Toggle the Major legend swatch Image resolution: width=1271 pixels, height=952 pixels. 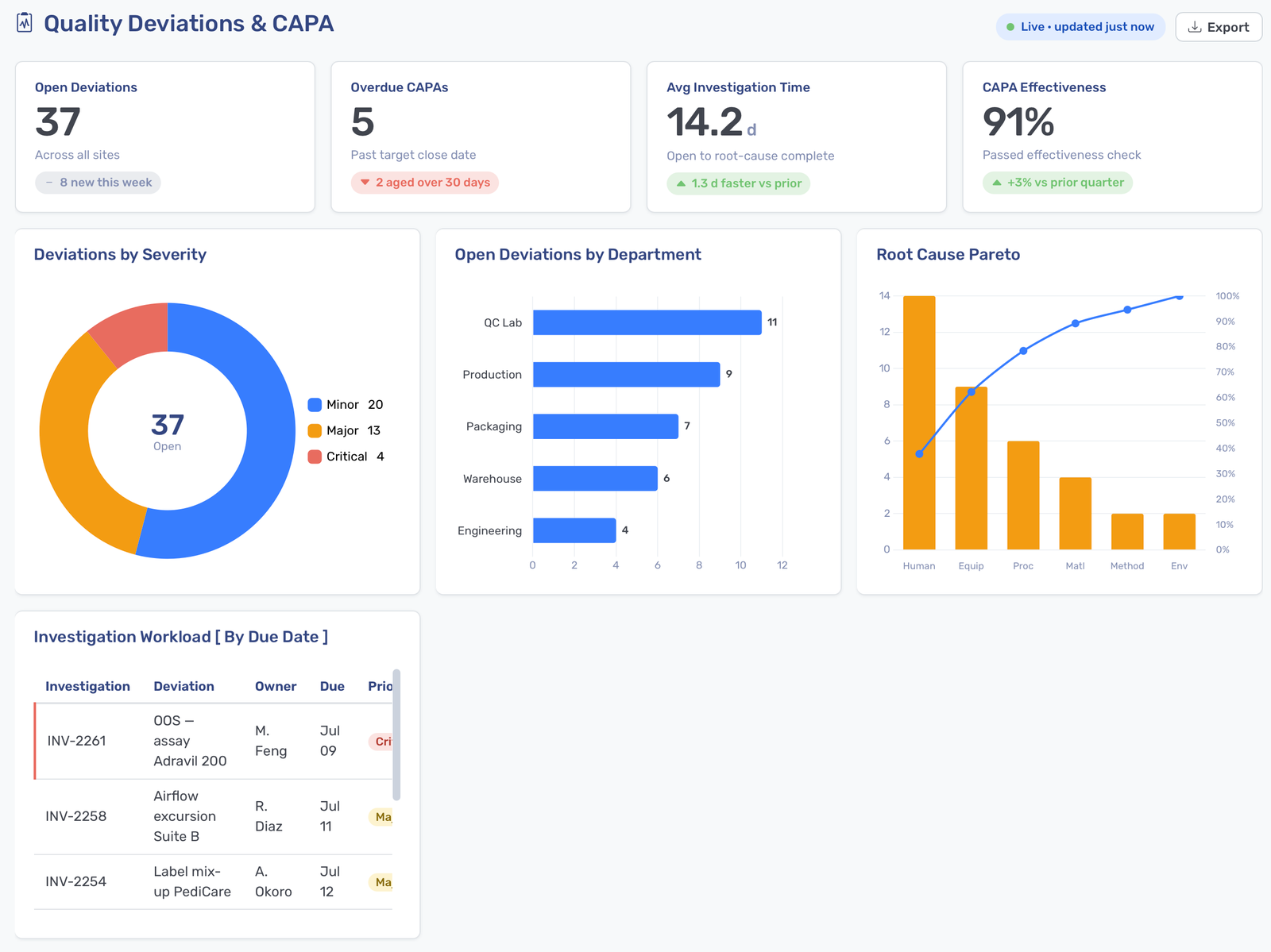click(x=315, y=430)
